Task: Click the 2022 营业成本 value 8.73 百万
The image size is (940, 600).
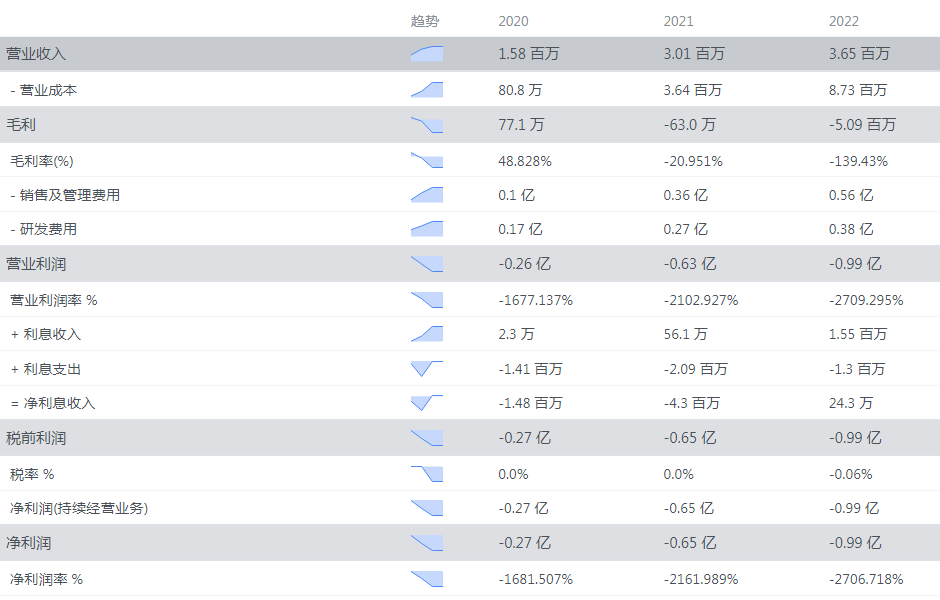Action: pos(858,90)
